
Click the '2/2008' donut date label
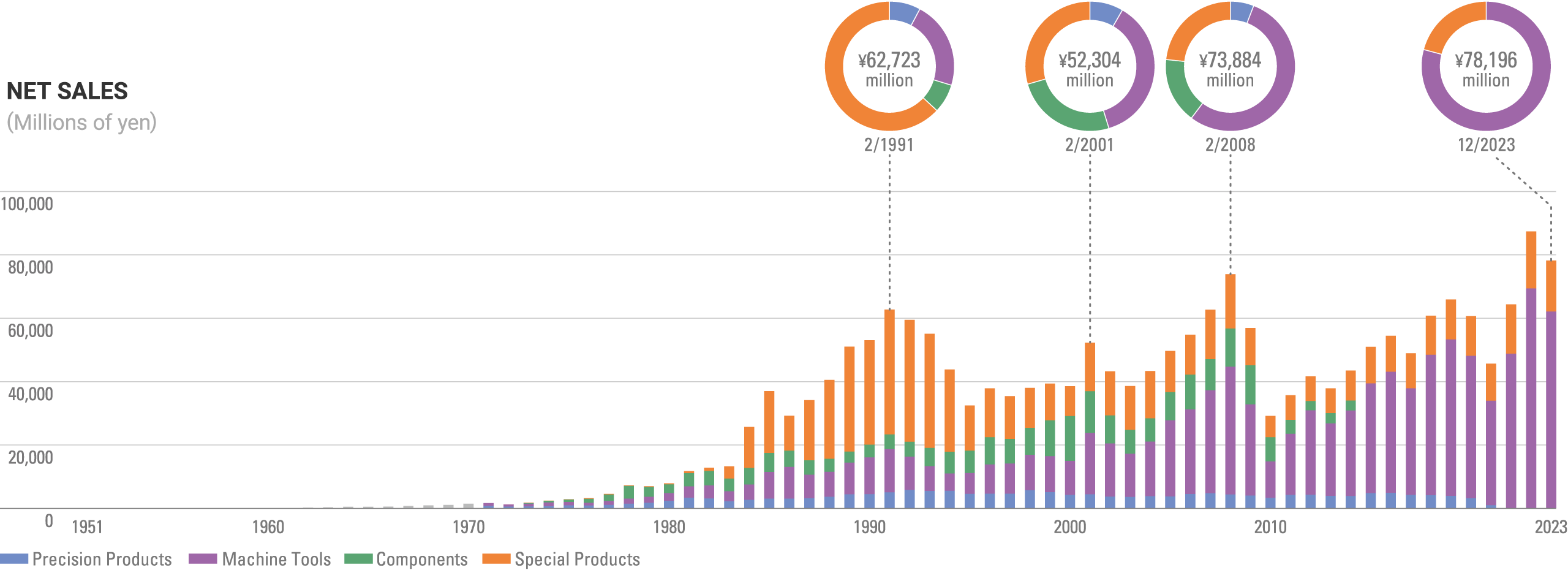tap(1230, 145)
